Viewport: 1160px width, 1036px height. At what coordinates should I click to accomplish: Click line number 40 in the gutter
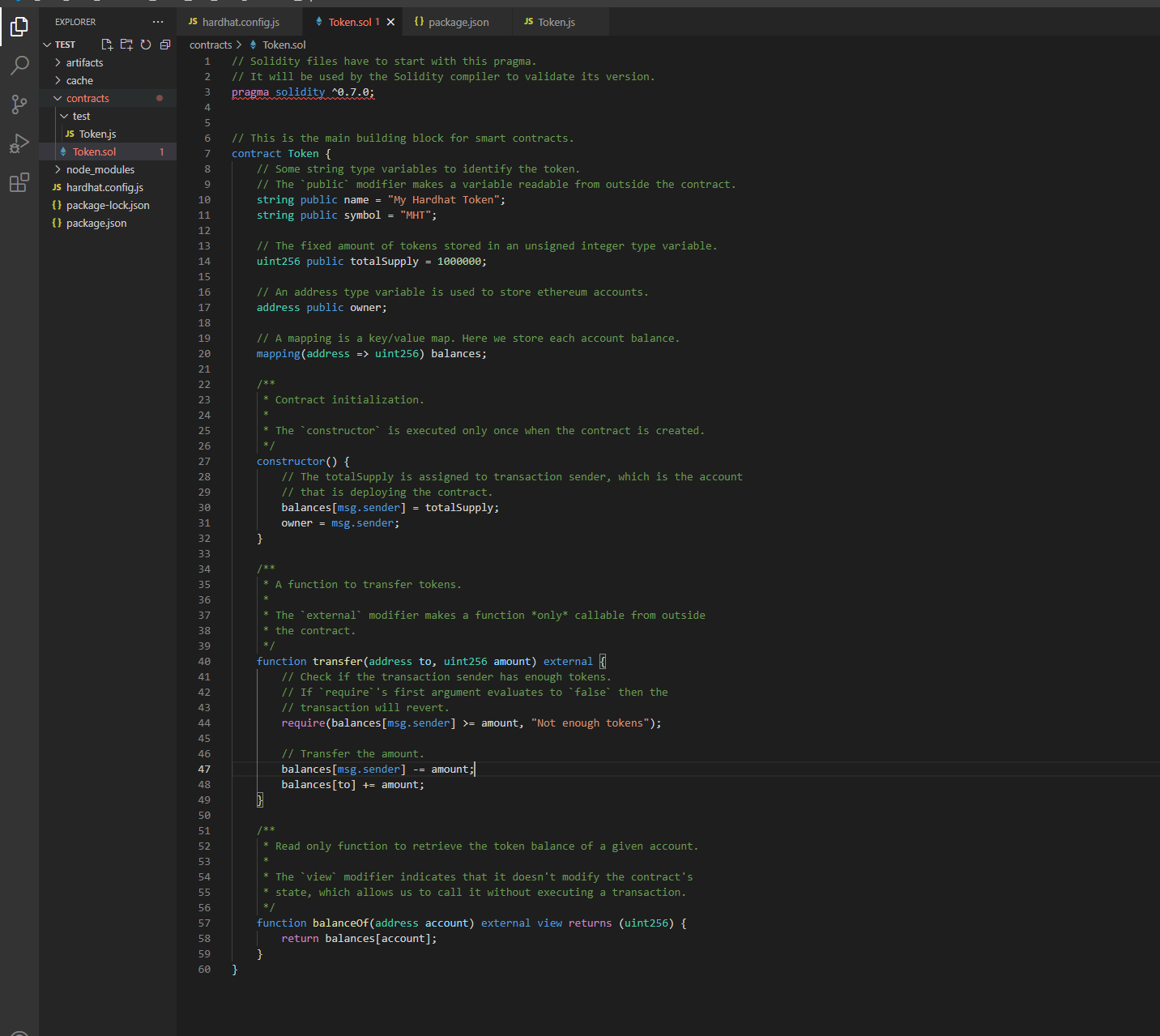pyautogui.click(x=204, y=662)
